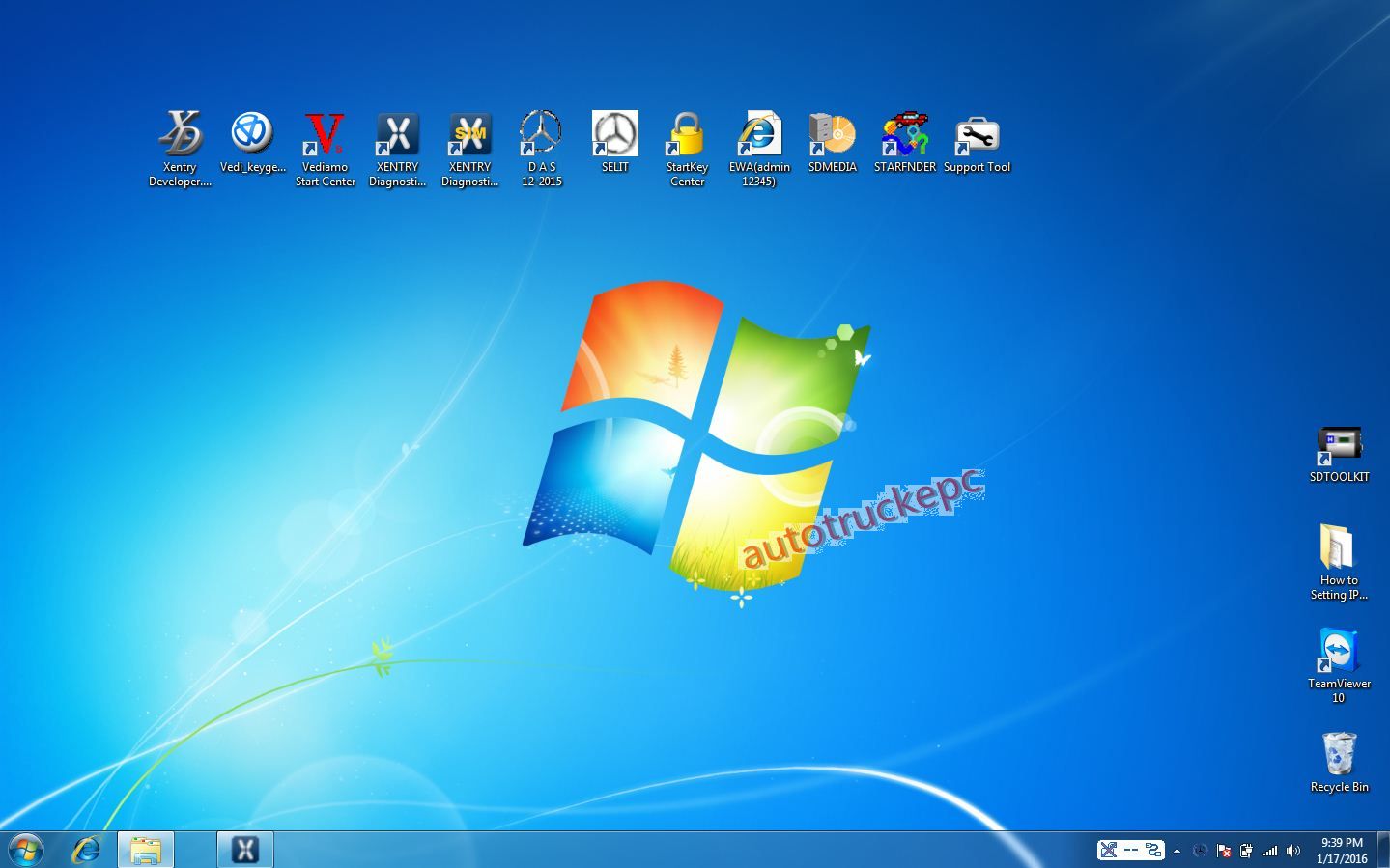The height and width of the screenshot is (868, 1390).
Task: Open the Xentry Developer desktop shortcut
Action: pos(180,148)
